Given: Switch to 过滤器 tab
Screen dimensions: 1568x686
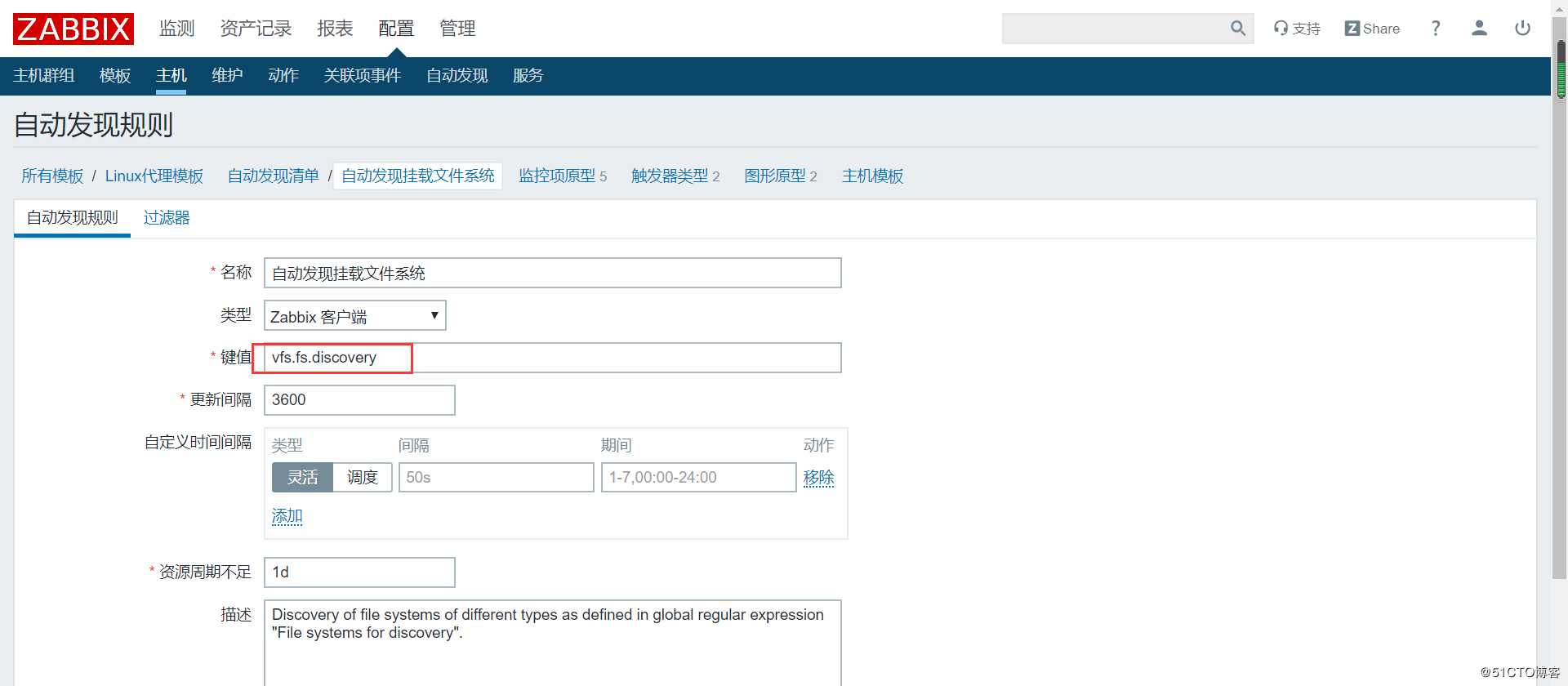Looking at the screenshot, I should 167,218.
